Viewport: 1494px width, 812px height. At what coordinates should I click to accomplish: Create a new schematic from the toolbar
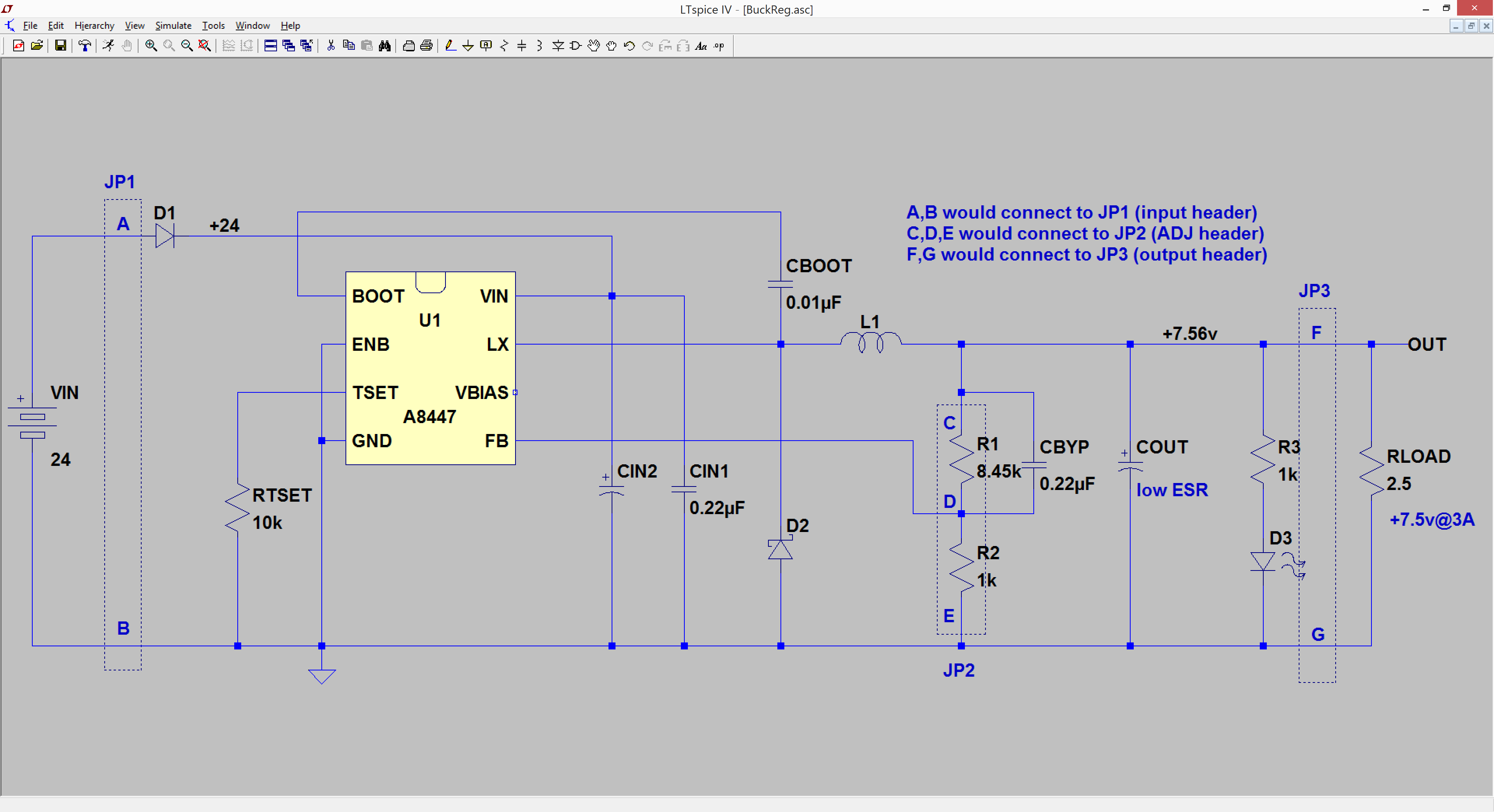[x=18, y=46]
